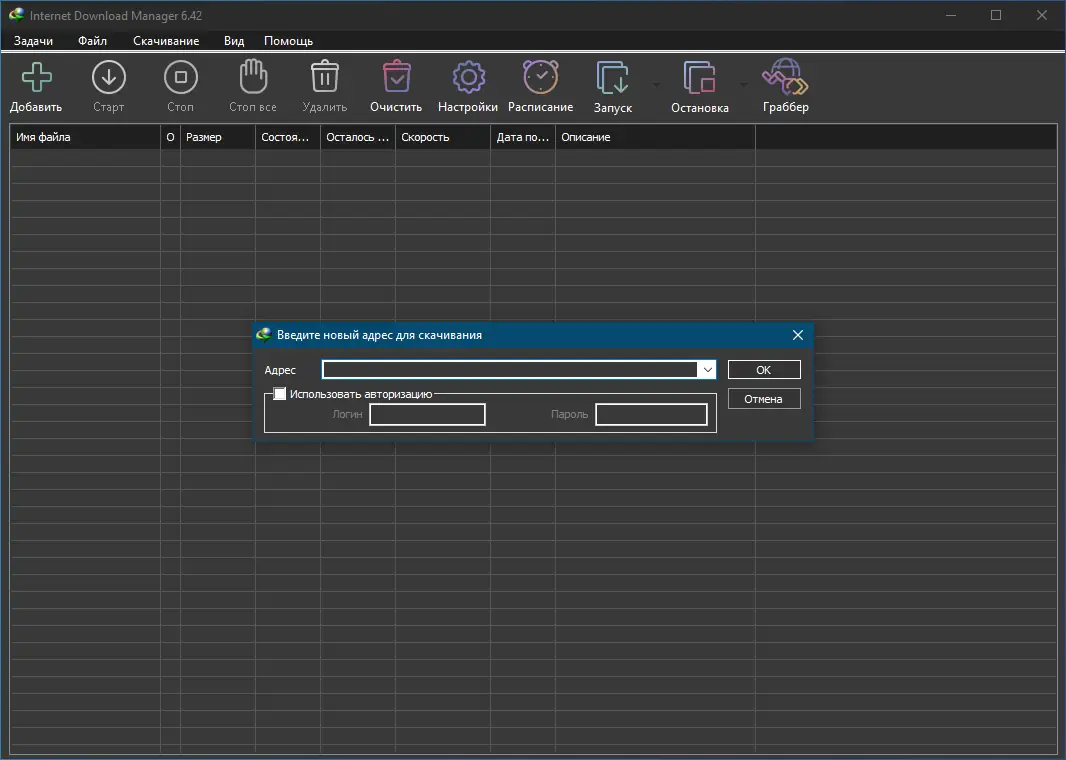Sort by the Имя файла column header
Viewport: 1066px width, 760px height.
[86, 137]
